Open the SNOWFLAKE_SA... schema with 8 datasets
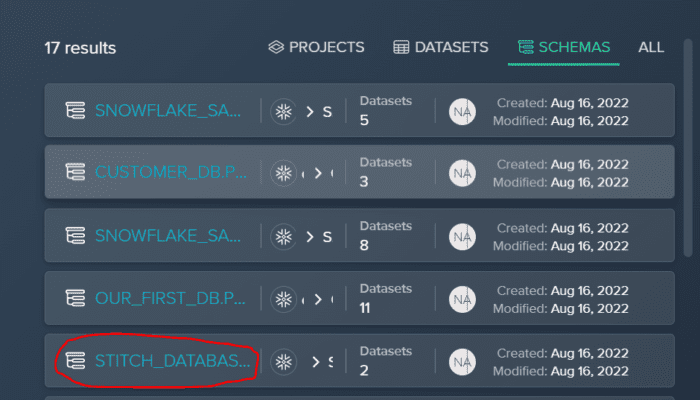The image size is (700, 400). pyautogui.click(x=168, y=236)
